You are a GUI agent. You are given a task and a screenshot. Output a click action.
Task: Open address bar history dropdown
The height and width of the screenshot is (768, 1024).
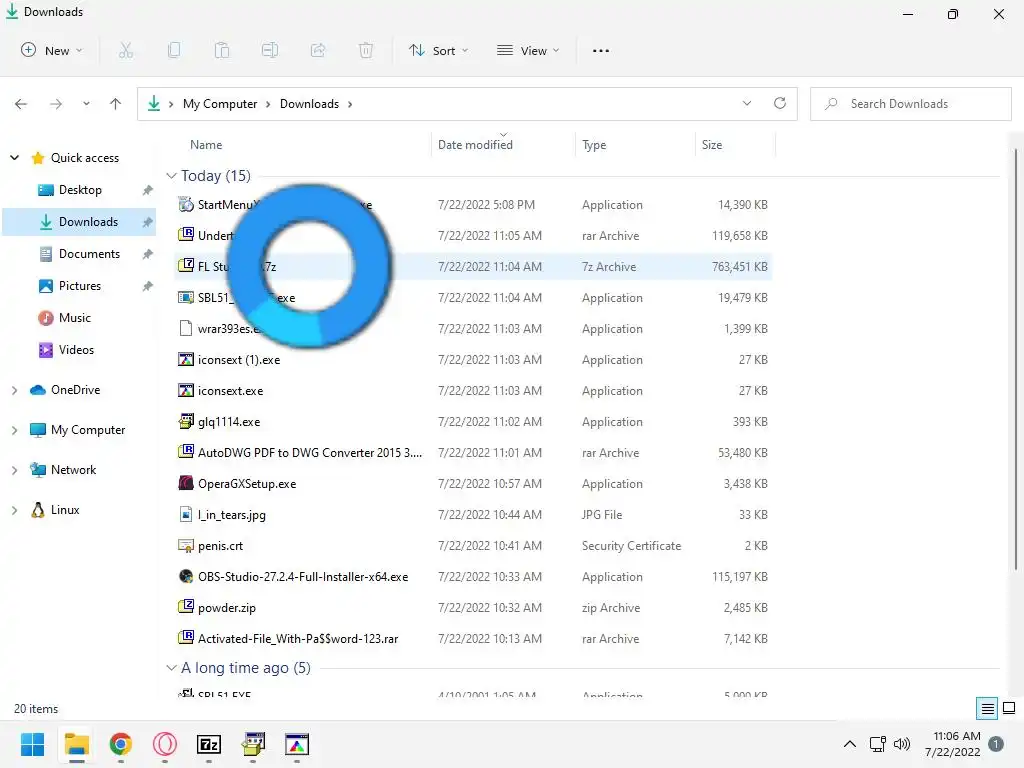point(747,103)
